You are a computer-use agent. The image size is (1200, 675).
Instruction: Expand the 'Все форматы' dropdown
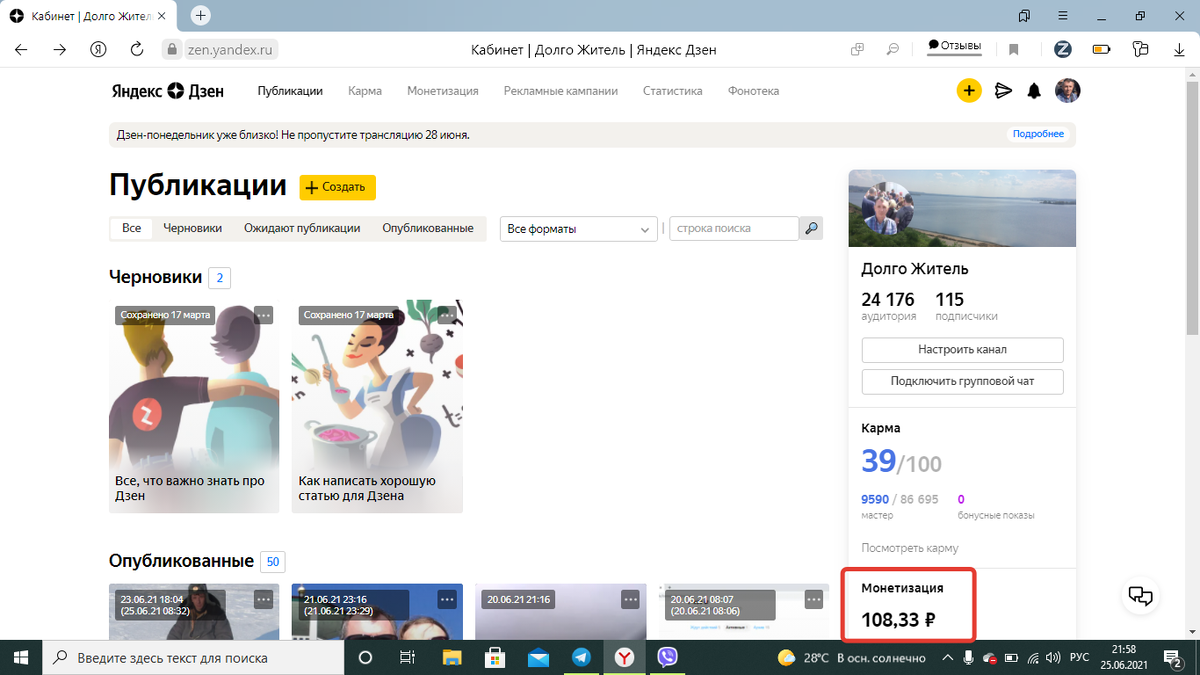(579, 229)
